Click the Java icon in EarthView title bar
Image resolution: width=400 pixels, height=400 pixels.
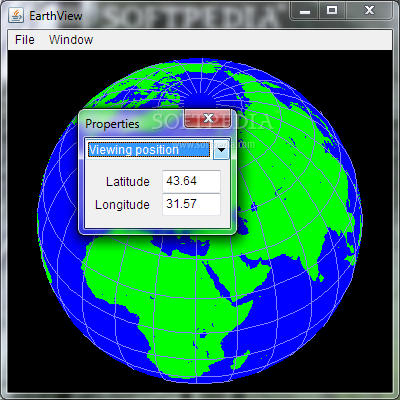[x=16, y=15]
